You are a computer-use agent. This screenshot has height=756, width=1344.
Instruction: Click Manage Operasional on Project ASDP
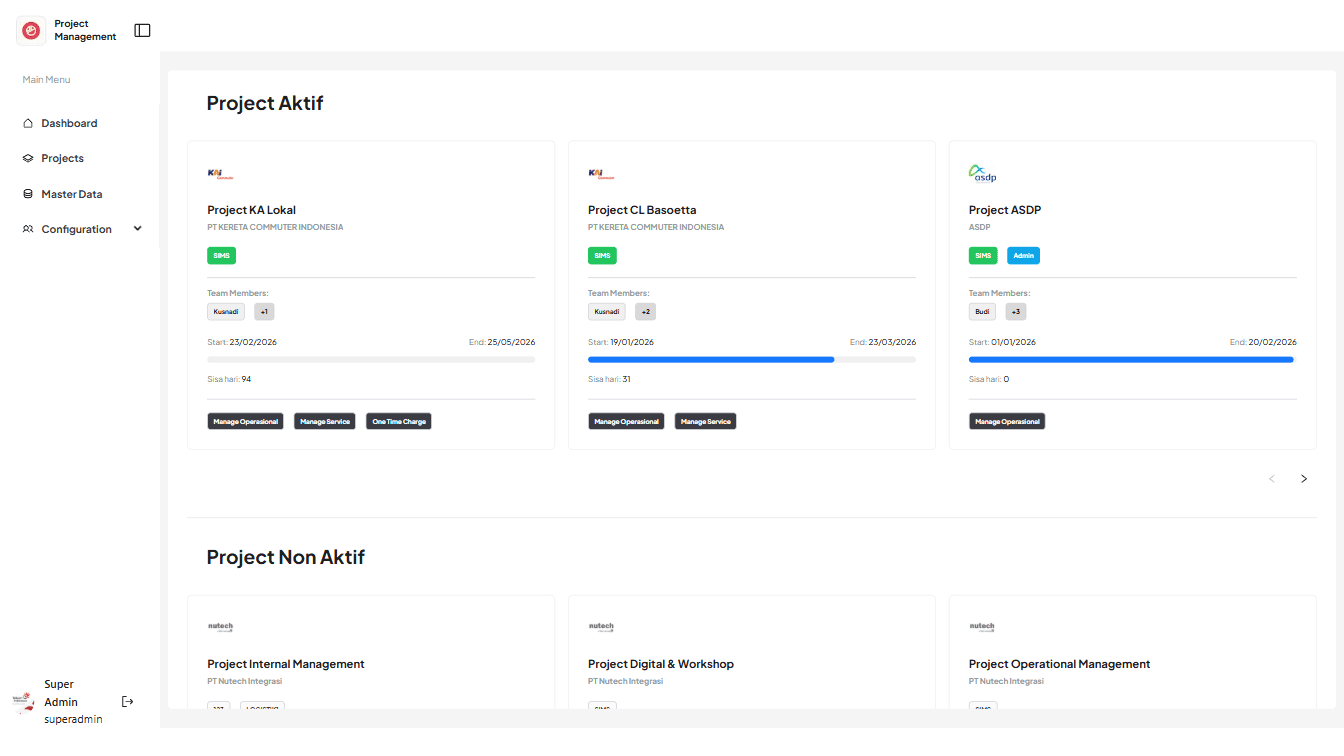[1007, 422]
